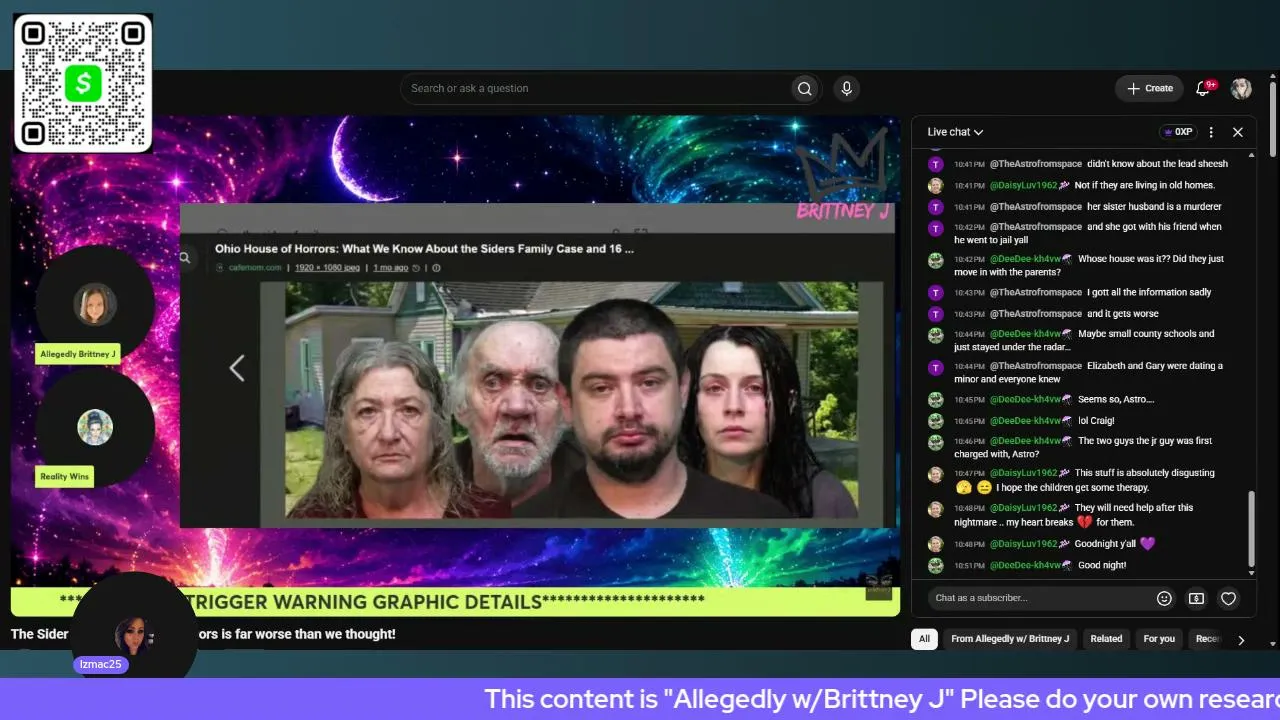Click the Cash App QR code
Image resolution: width=1280 pixels, height=720 pixels.
83,83
